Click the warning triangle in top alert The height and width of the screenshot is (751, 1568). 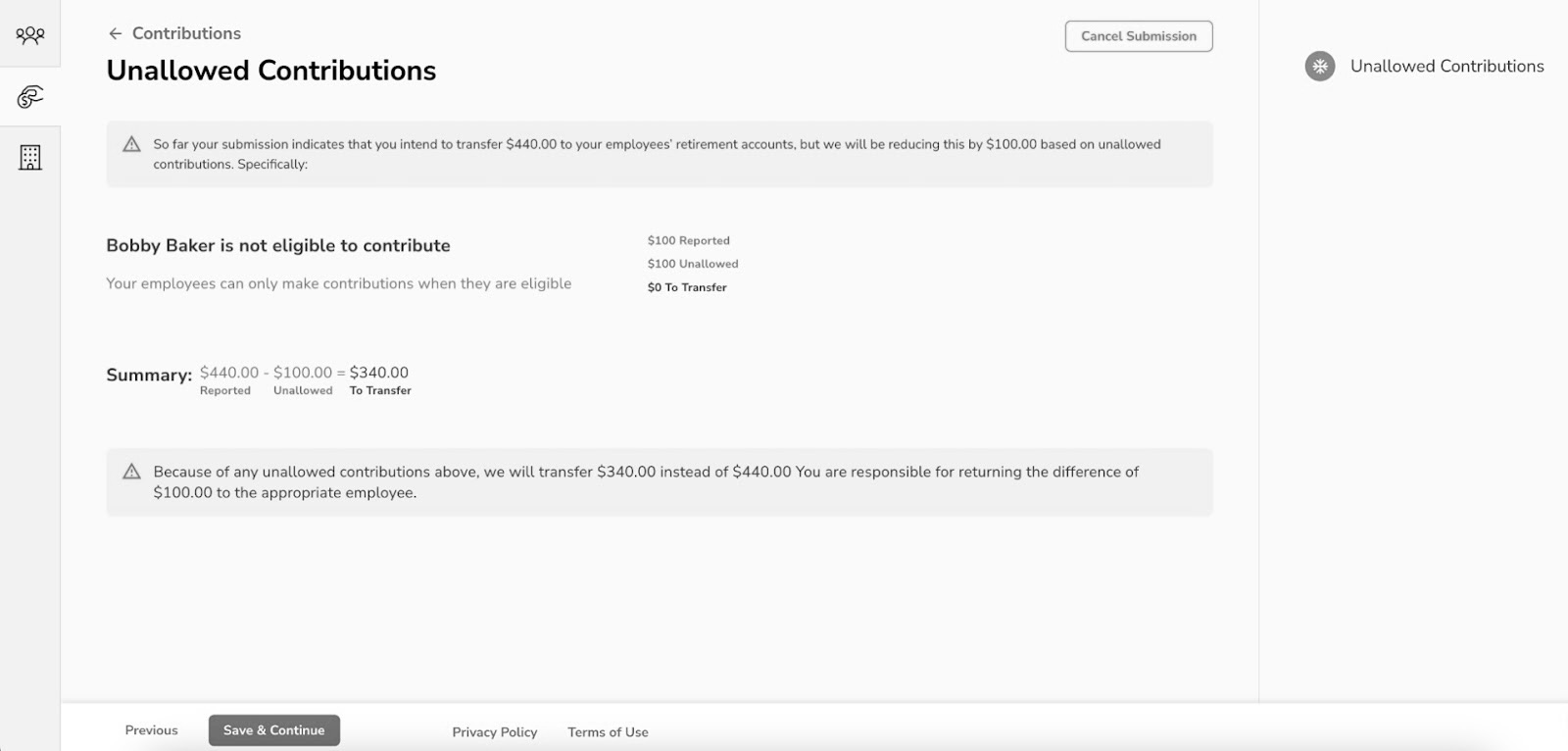click(131, 144)
